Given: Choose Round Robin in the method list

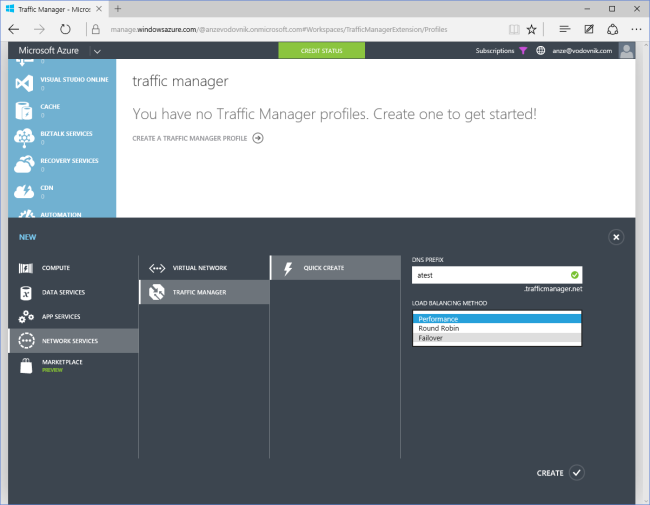Looking at the screenshot, I should (x=497, y=328).
